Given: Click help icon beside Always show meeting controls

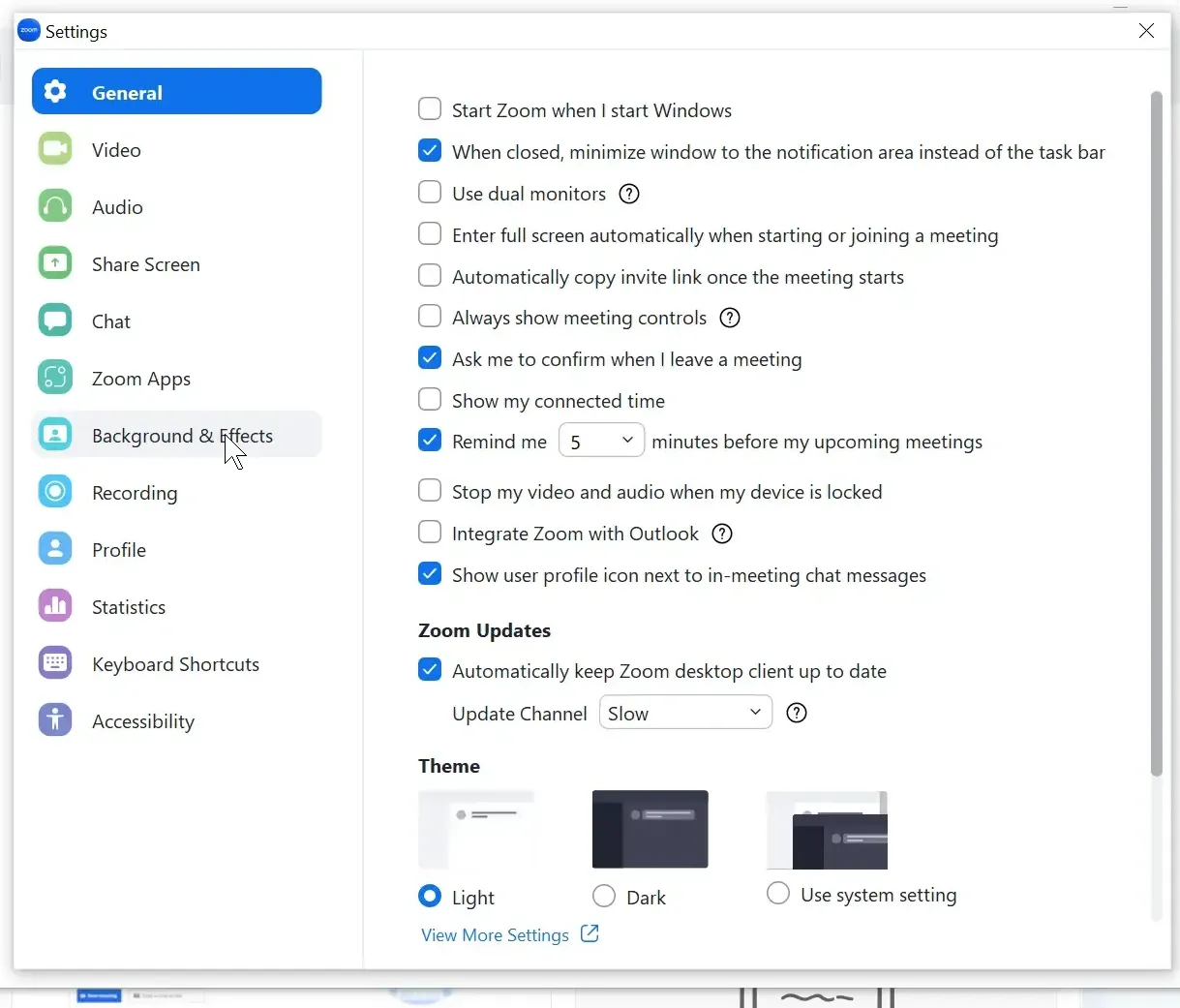Looking at the screenshot, I should click(730, 318).
